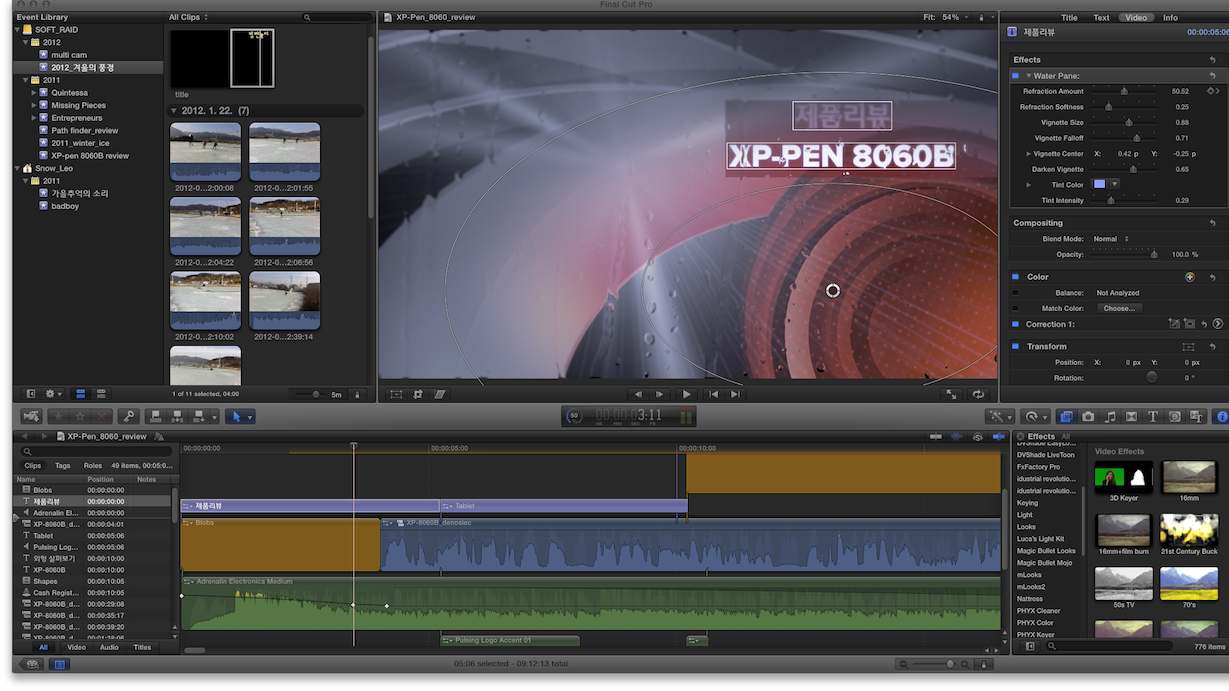The height and width of the screenshot is (691, 1229).
Task: Select the Tags tab in Timeline Index
Action: click(63, 465)
